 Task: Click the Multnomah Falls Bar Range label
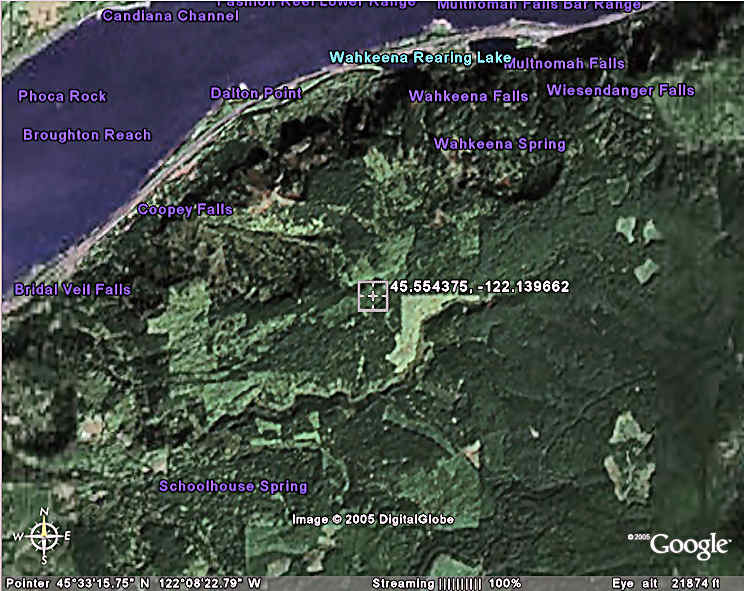pos(539,5)
